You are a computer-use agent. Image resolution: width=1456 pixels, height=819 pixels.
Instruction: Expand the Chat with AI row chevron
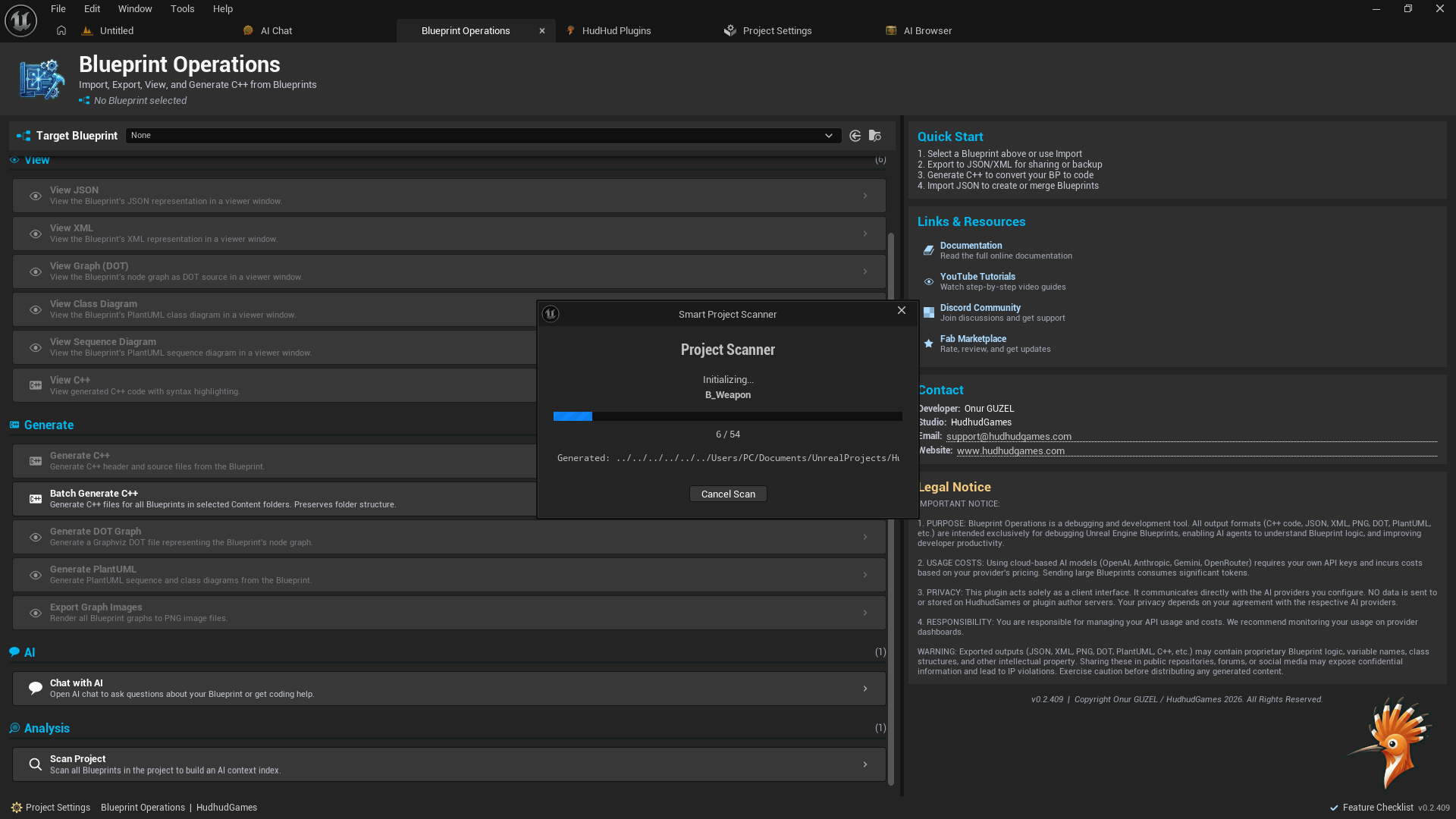click(864, 689)
